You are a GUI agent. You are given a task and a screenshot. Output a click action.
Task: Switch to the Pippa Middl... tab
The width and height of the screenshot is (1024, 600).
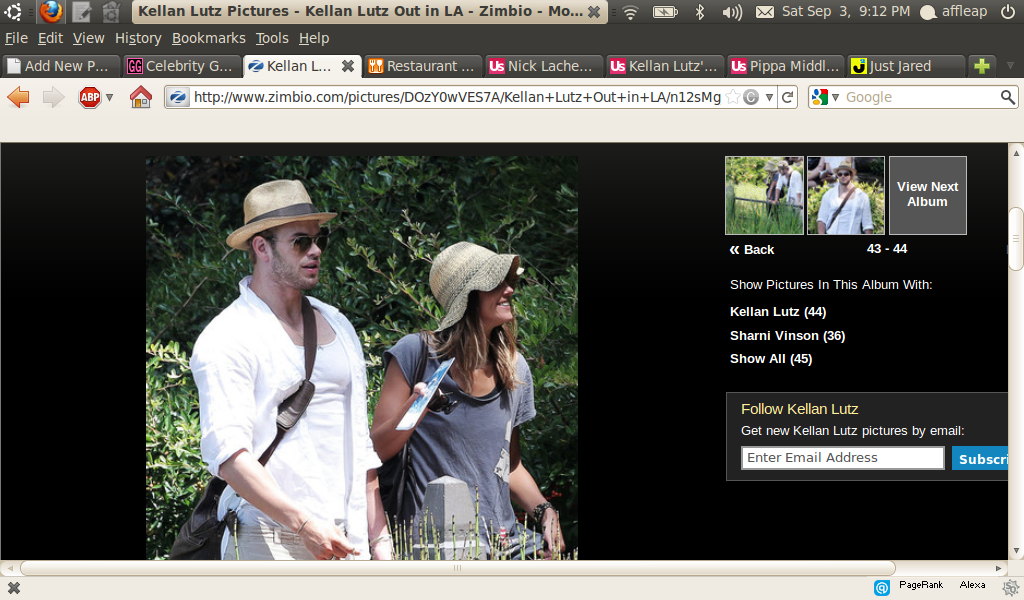pos(785,66)
